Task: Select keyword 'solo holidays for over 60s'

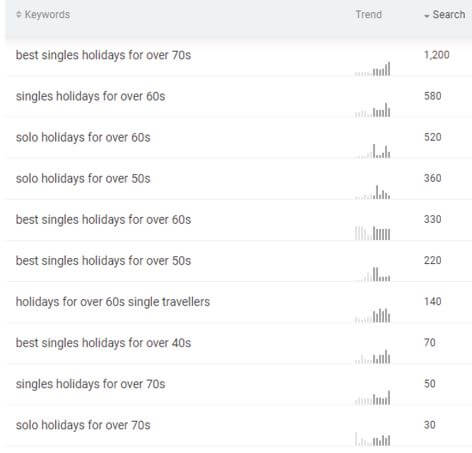Action: click(83, 137)
